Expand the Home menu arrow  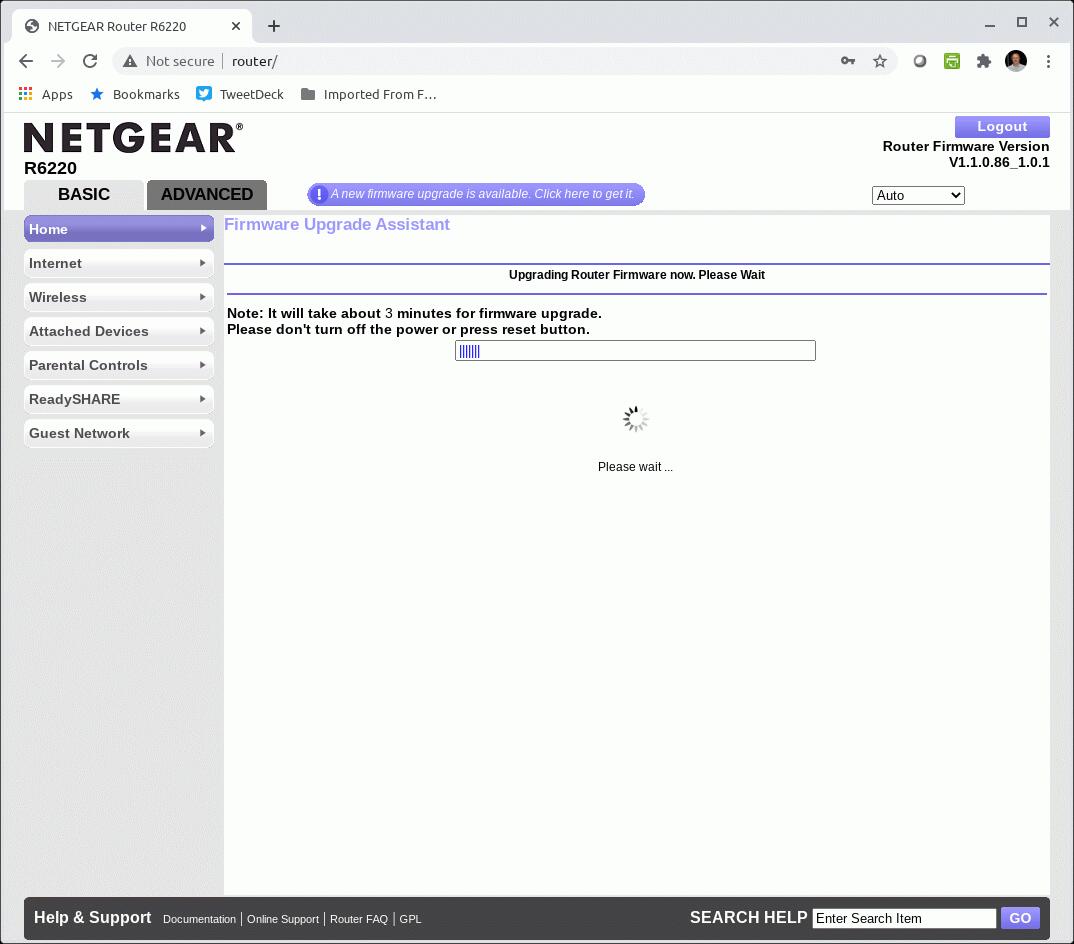click(203, 228)
